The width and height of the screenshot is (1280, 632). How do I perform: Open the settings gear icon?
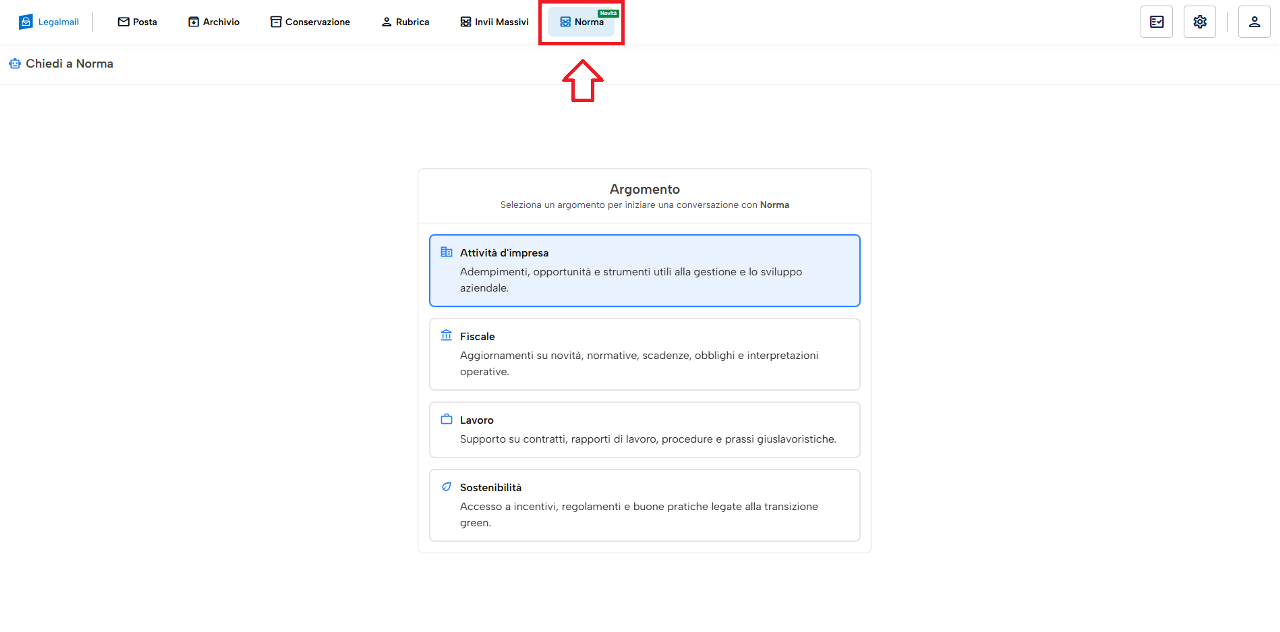[x=1200, y=22]
